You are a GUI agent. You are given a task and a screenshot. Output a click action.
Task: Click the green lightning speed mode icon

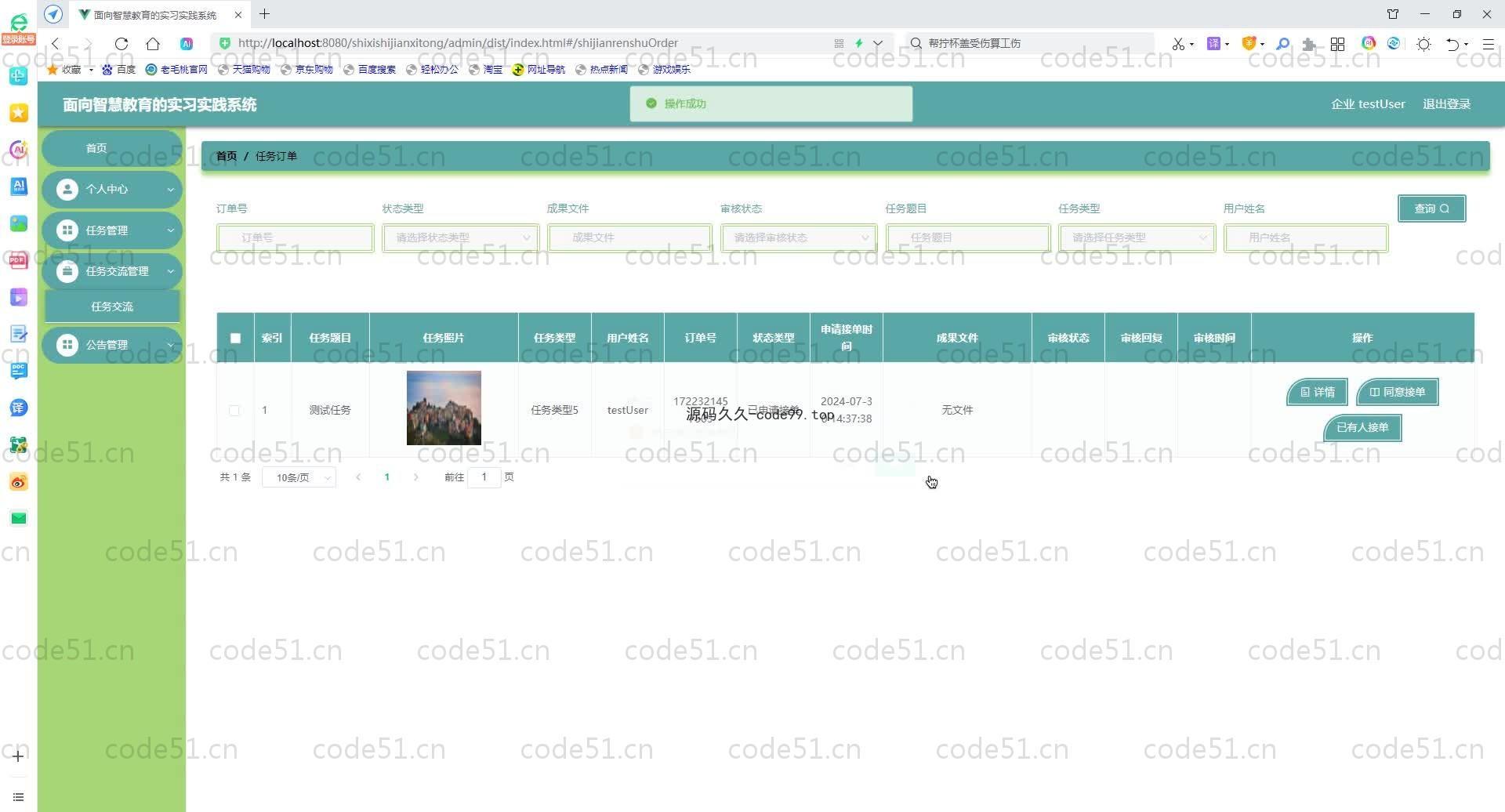tap(859, 43)
